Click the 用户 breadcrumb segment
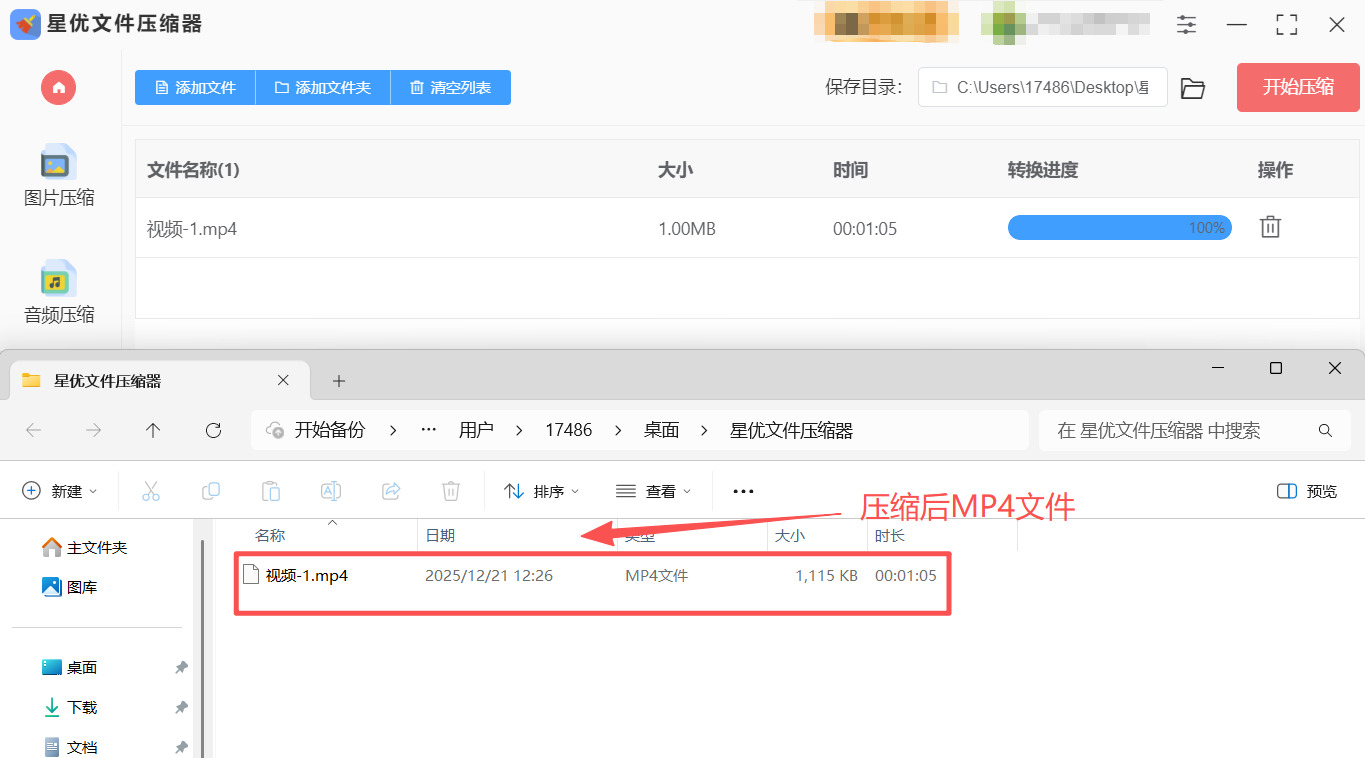The width and height of the screenshot is (1365, 758). click(x=476, y=430)
